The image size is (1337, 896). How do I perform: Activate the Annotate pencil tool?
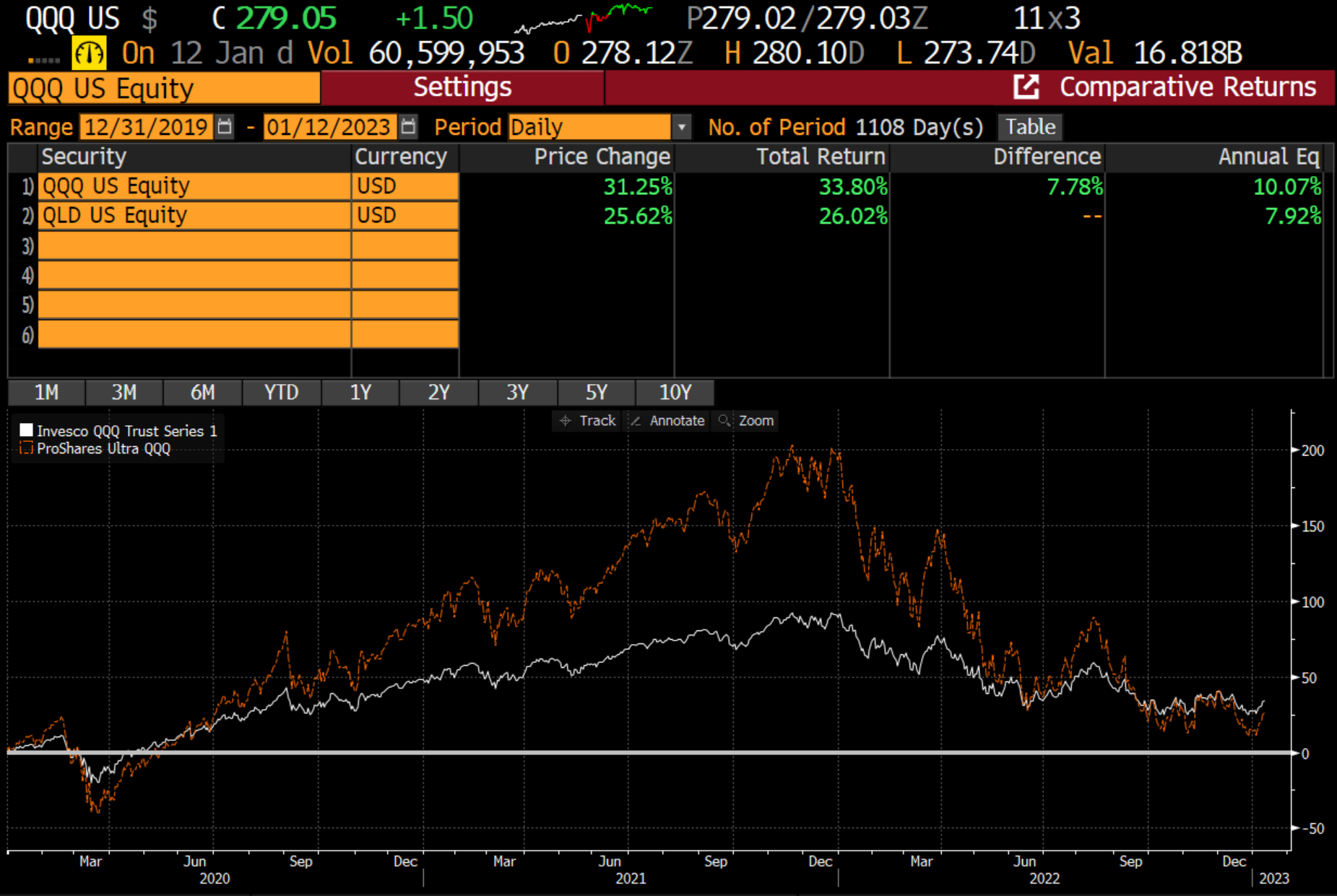pyautogui.click(x=636, y=421)
